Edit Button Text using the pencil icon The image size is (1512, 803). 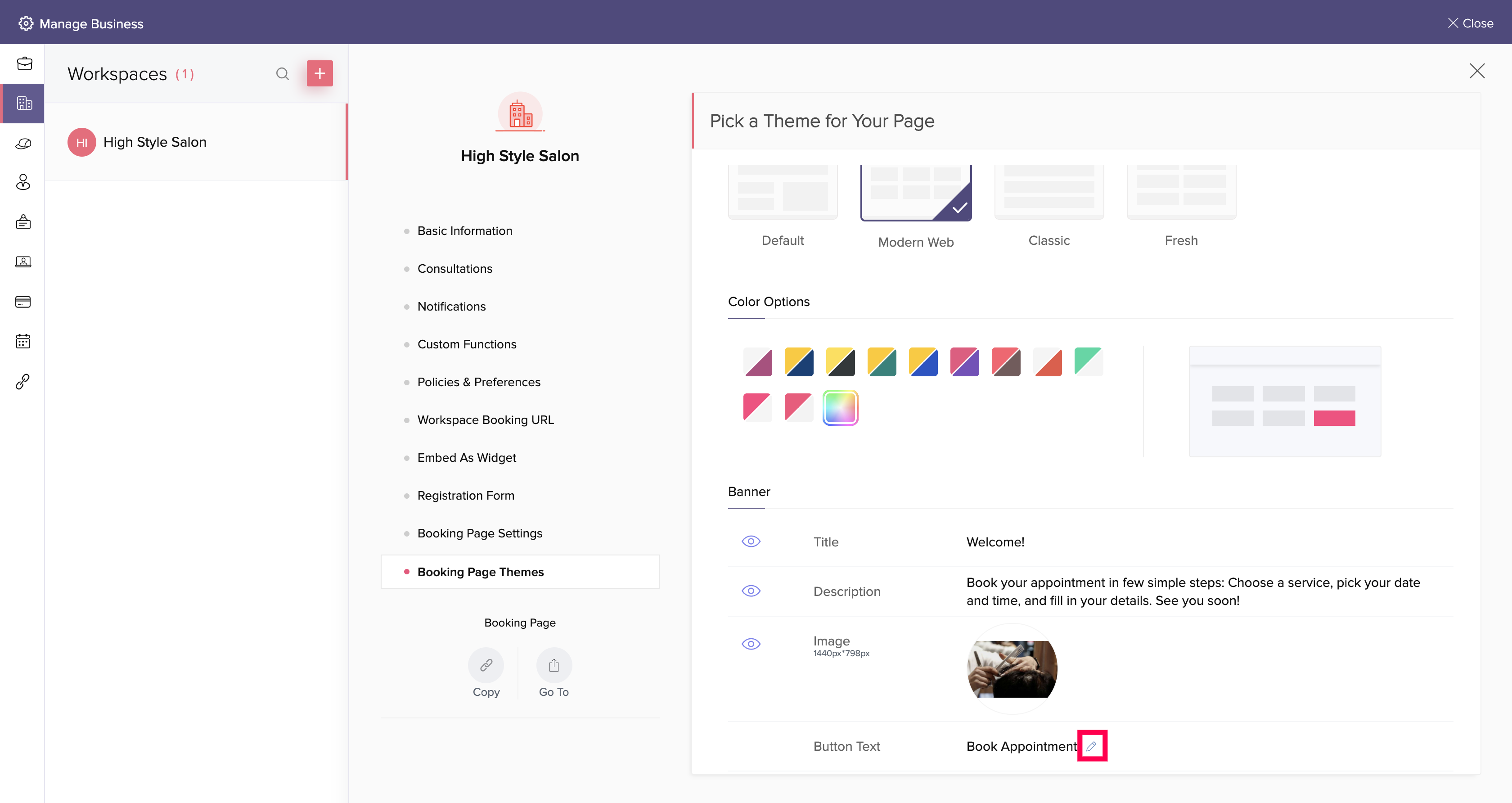1092,745
